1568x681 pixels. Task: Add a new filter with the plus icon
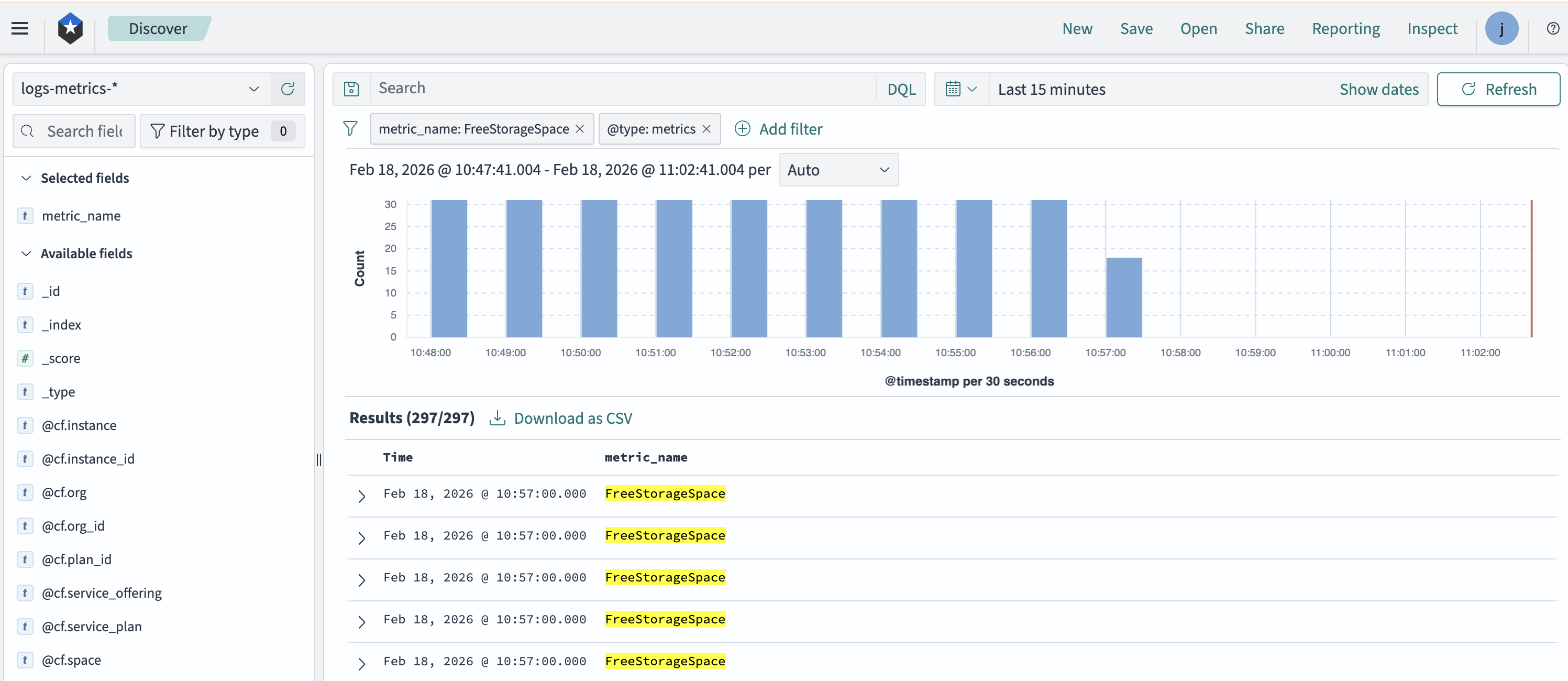(742, 129)
